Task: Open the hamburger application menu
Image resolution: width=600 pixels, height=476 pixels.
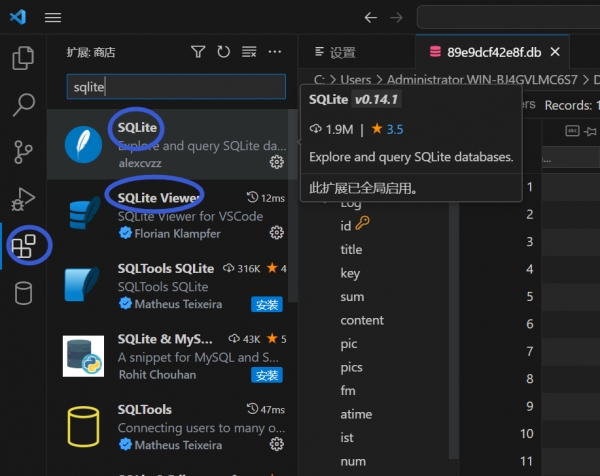Action: (x=53, y=18)
